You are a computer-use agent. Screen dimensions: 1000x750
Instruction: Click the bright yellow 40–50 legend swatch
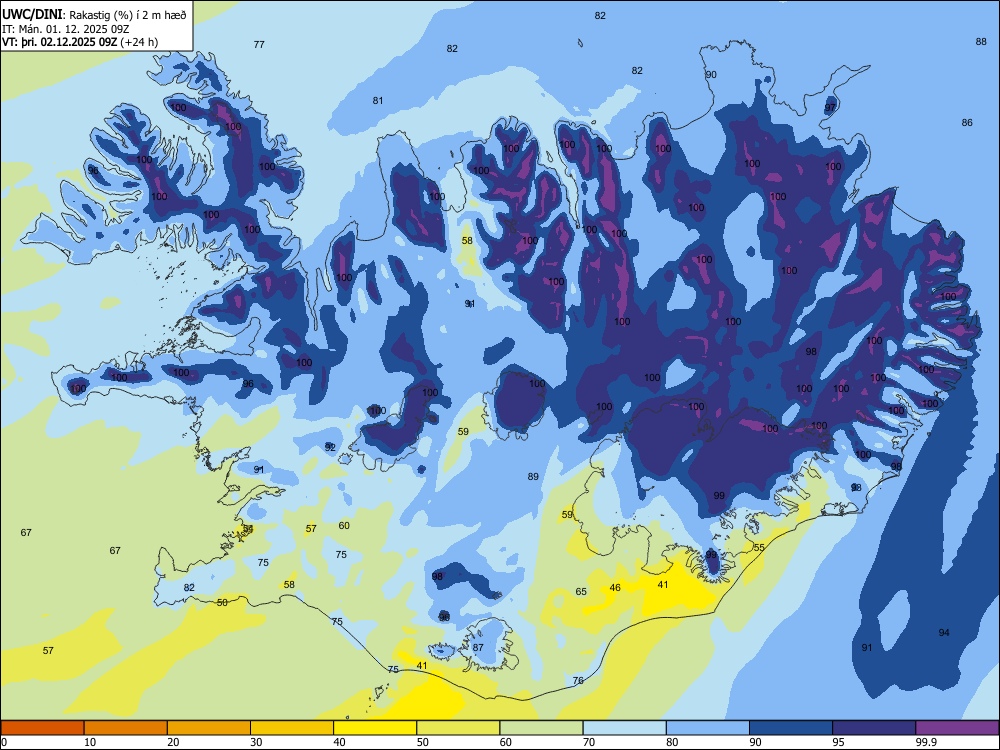tap(375, 728)
